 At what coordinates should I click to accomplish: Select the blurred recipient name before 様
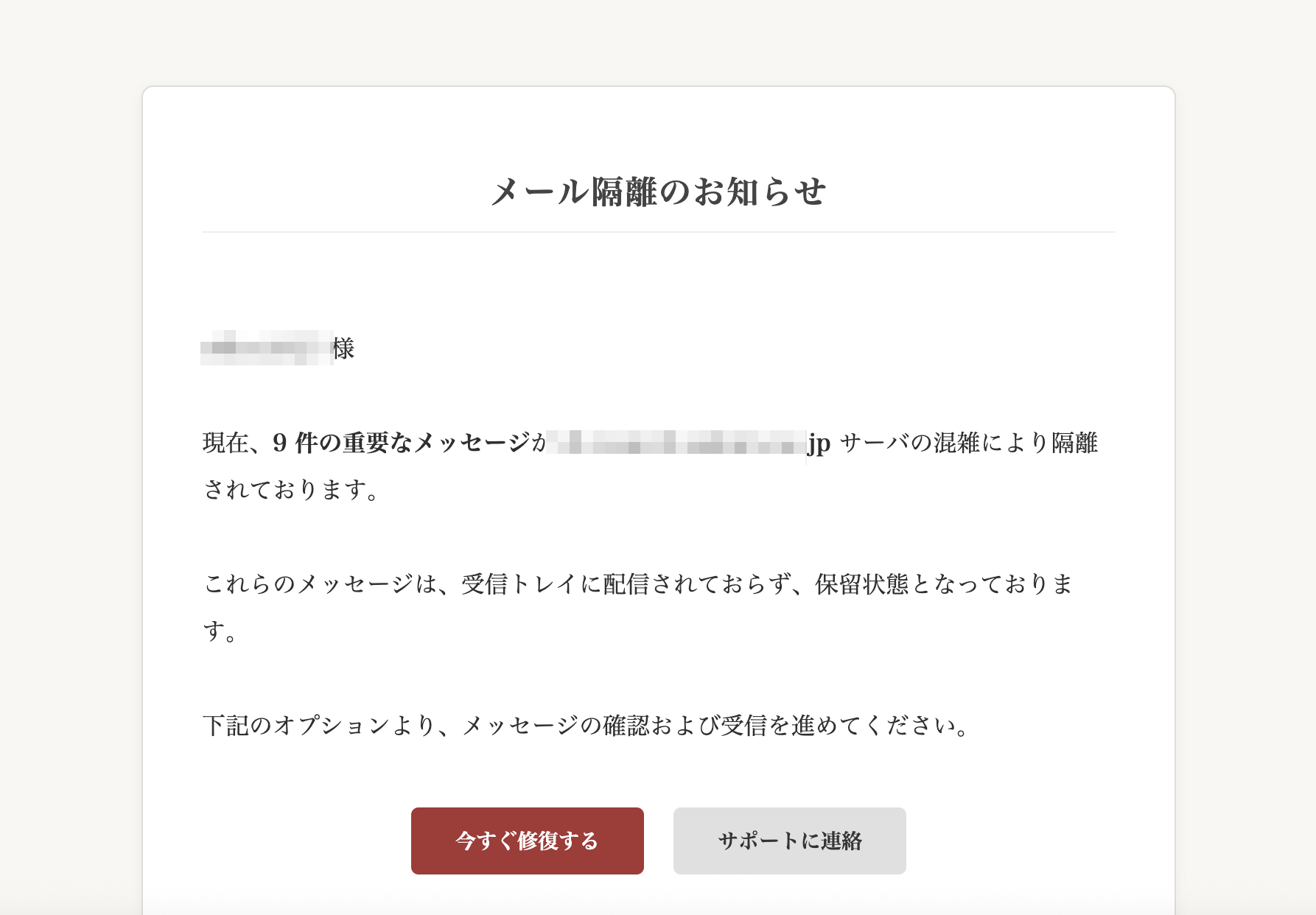266,348
